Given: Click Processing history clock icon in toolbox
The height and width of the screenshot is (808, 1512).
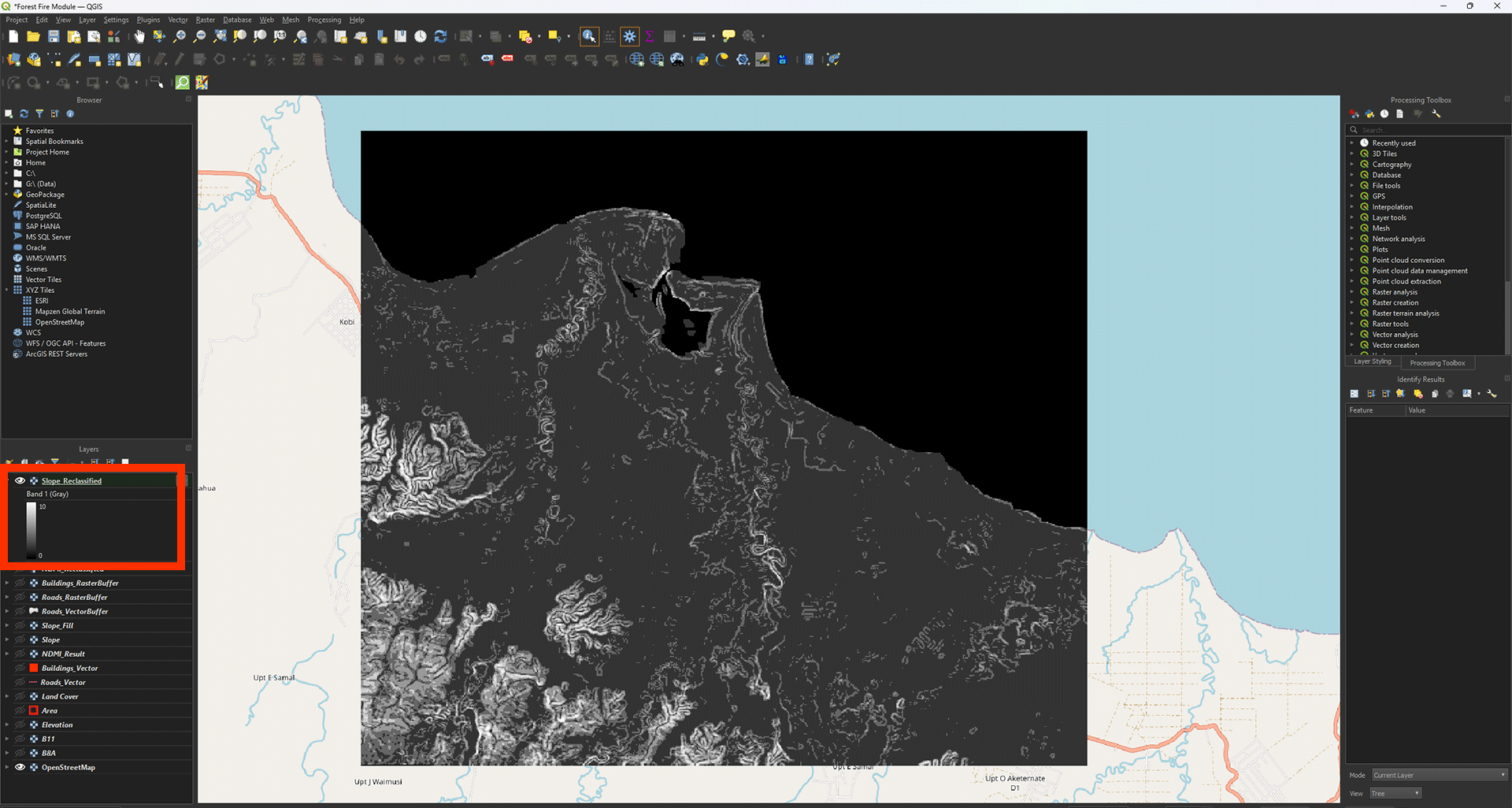Looking at the screenshot, I should [1384, 114].
